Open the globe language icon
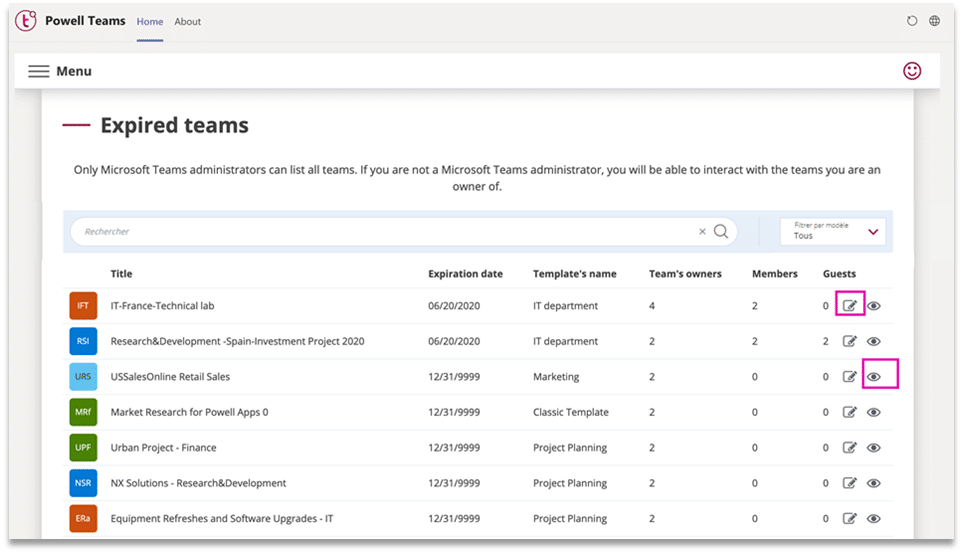Viewport: 963px width, 554px height. point(934,21)
